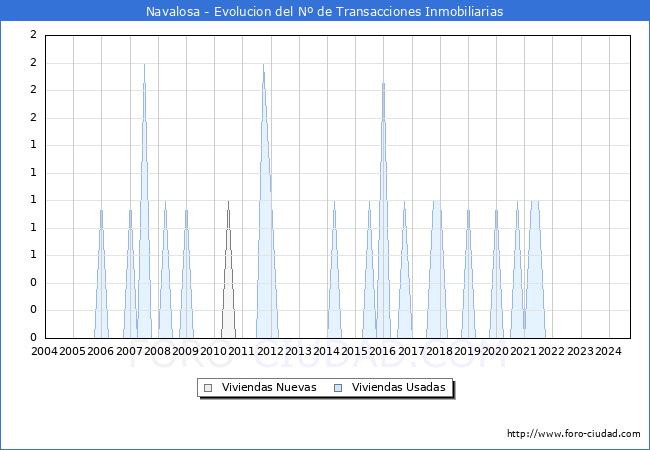Click the 2023 x-axis label

(x=580, y=351)
